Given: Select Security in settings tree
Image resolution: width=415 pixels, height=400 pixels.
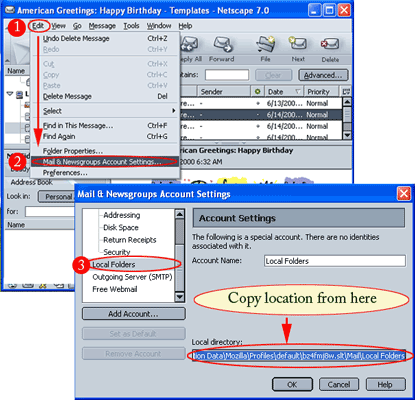Looking at the screenshot, I should click(x=117, y=252).
